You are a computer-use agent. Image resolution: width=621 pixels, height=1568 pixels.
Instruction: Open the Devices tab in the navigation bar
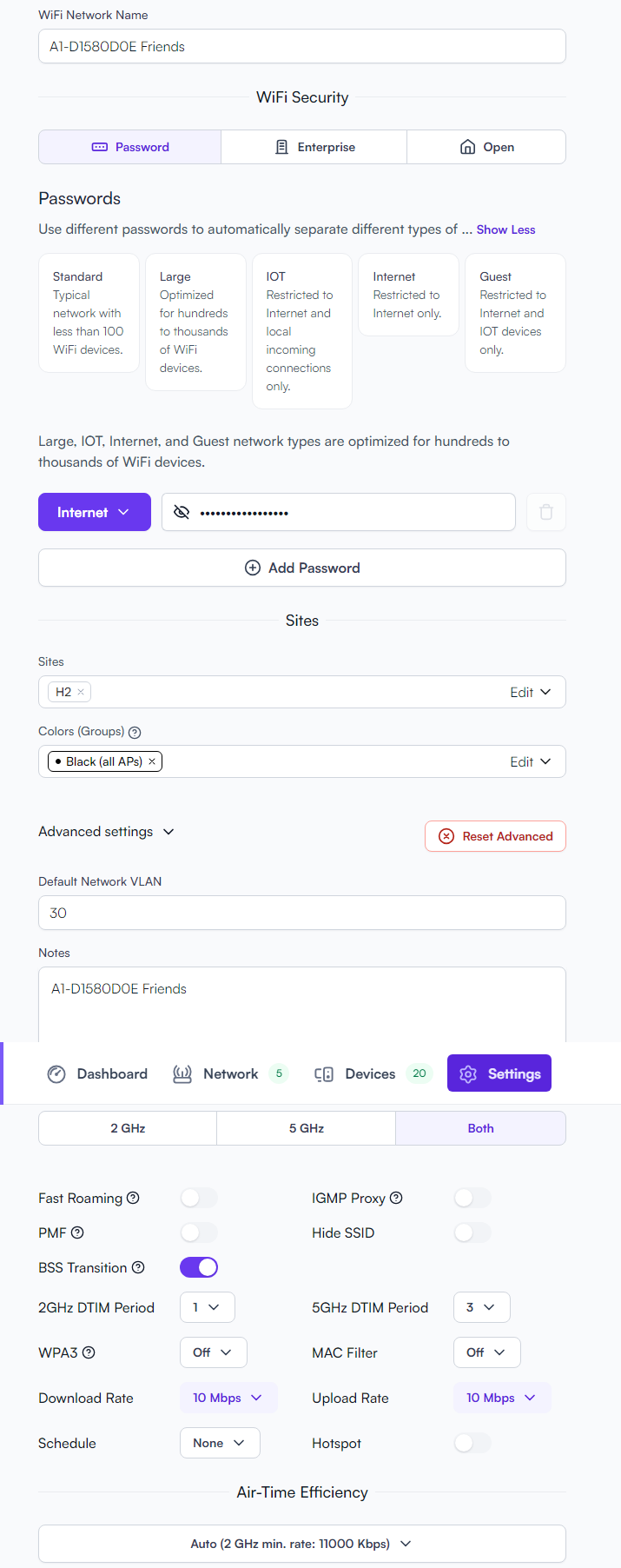coord(372,1073)
